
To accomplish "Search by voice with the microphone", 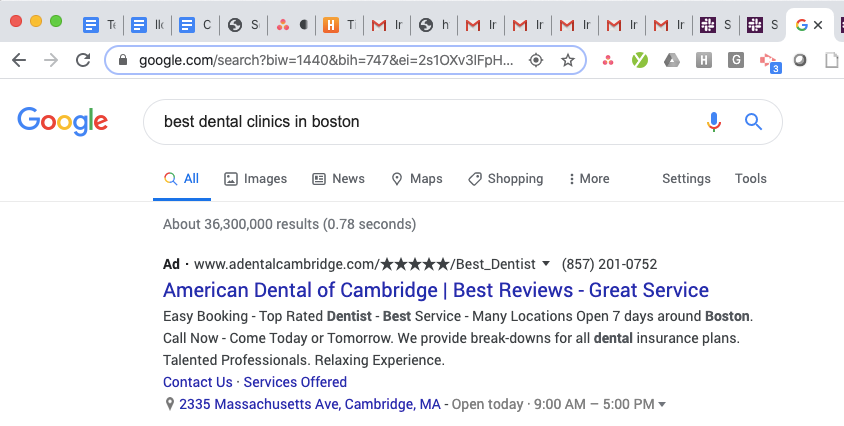I will [x=714, y=122].
